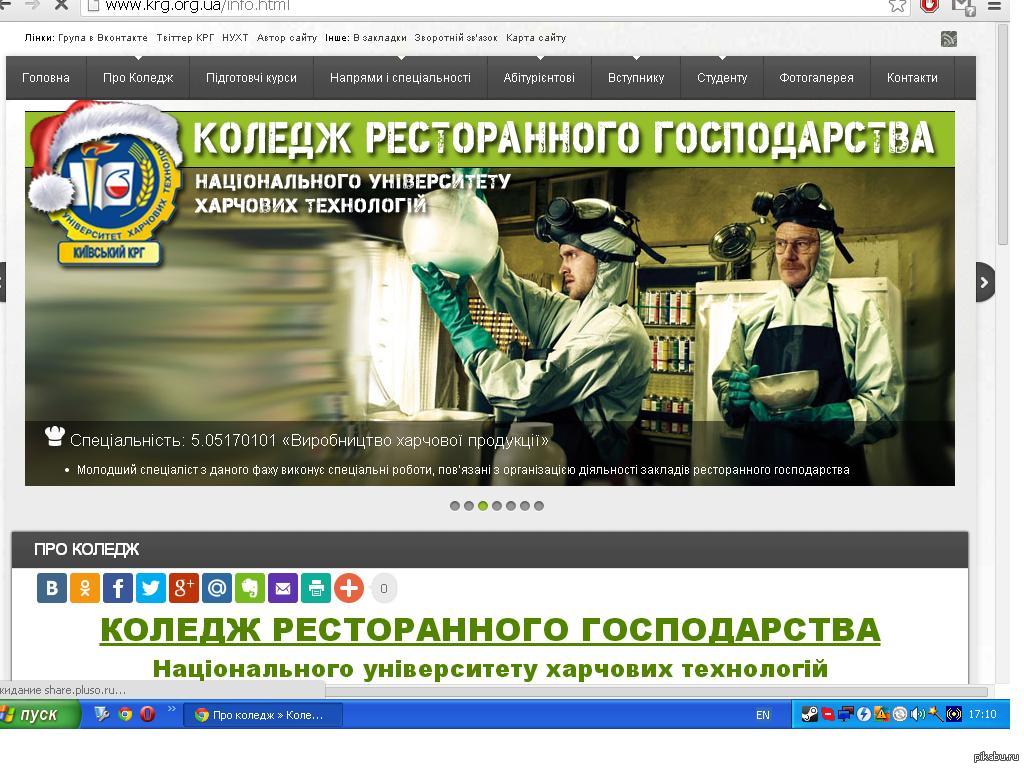Image resolution: width=1024 pixels, height=768 pixels.
Task: Select the first slider pagination dot
Action: click(455, 505)
